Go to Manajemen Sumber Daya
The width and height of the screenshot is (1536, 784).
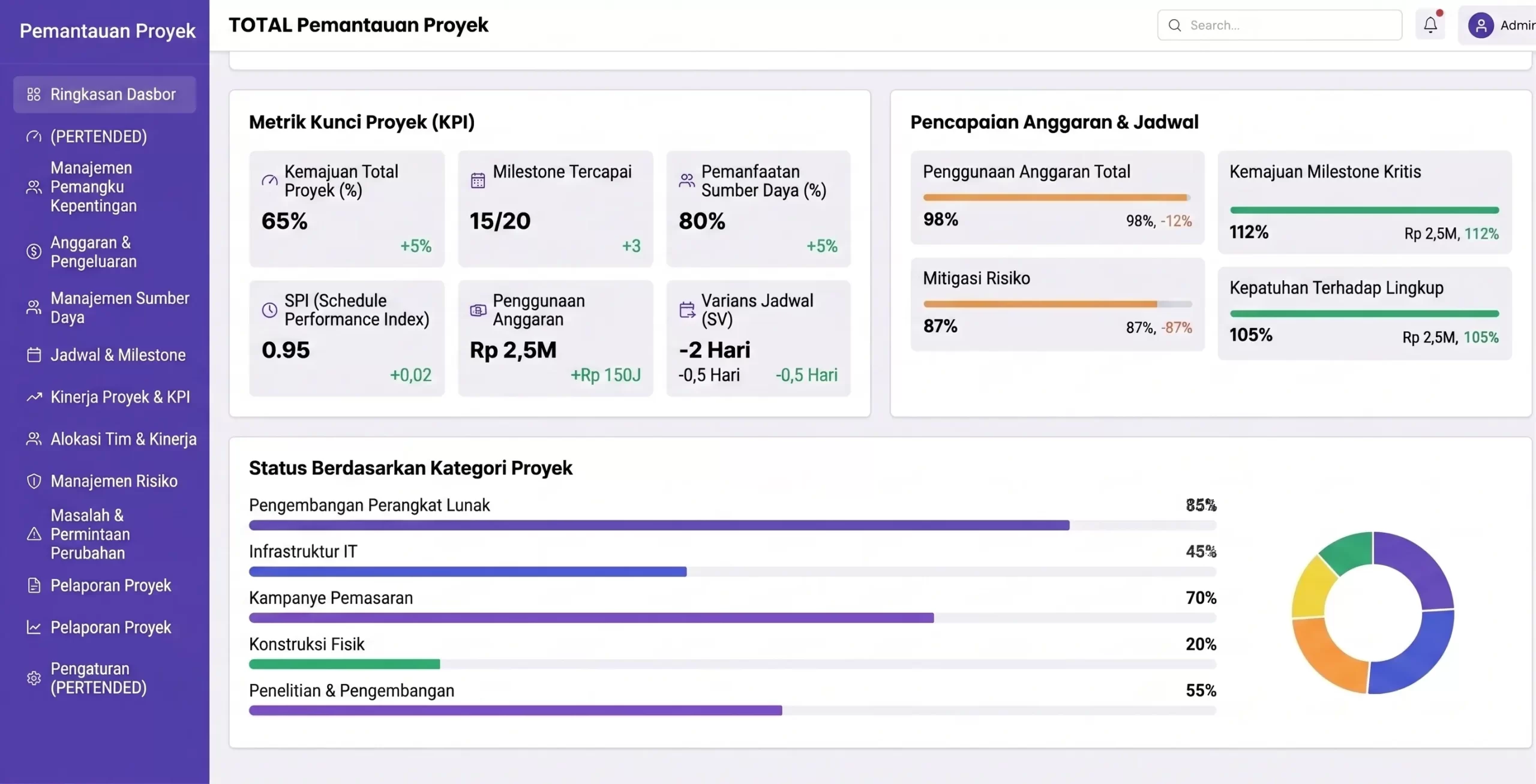[104, 308]
